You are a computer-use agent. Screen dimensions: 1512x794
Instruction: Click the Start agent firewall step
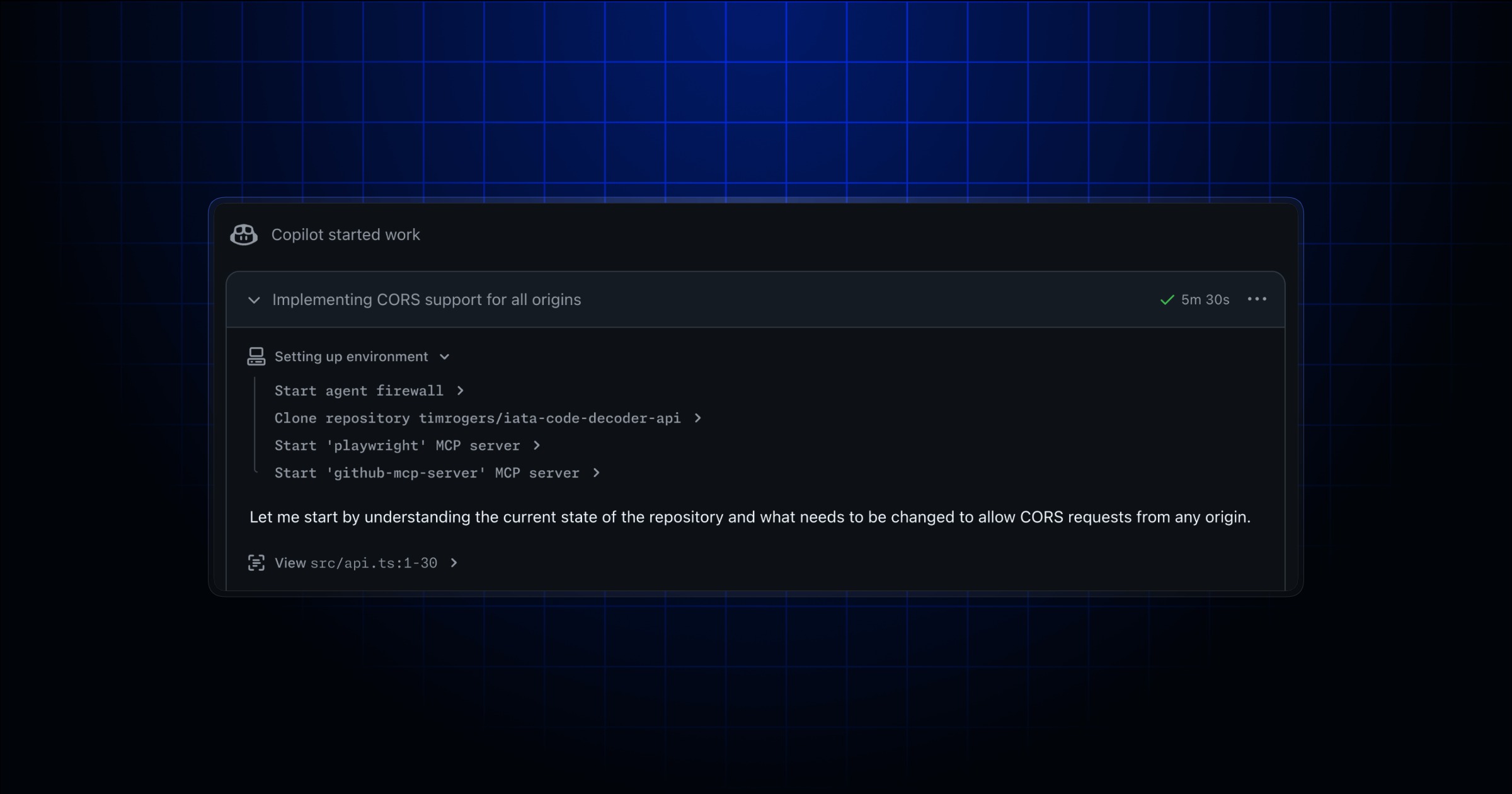point(358,391)
